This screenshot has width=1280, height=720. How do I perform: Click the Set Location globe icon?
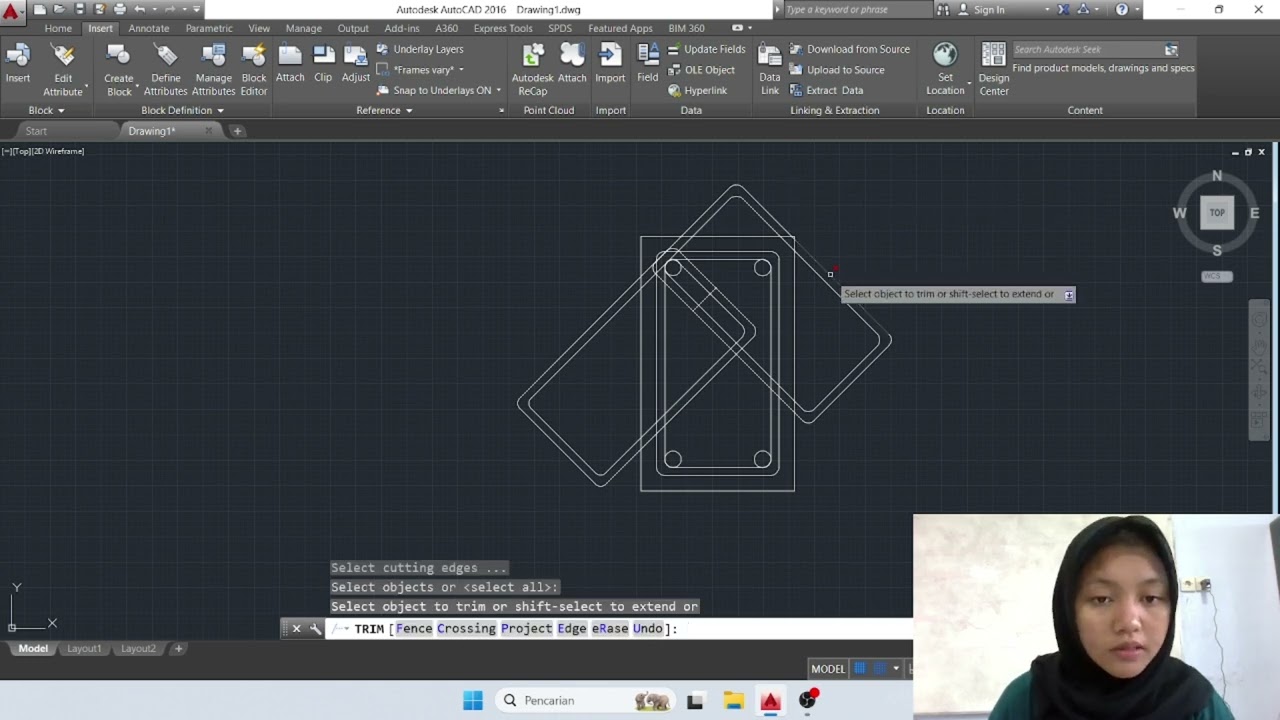tap(945, 55)
